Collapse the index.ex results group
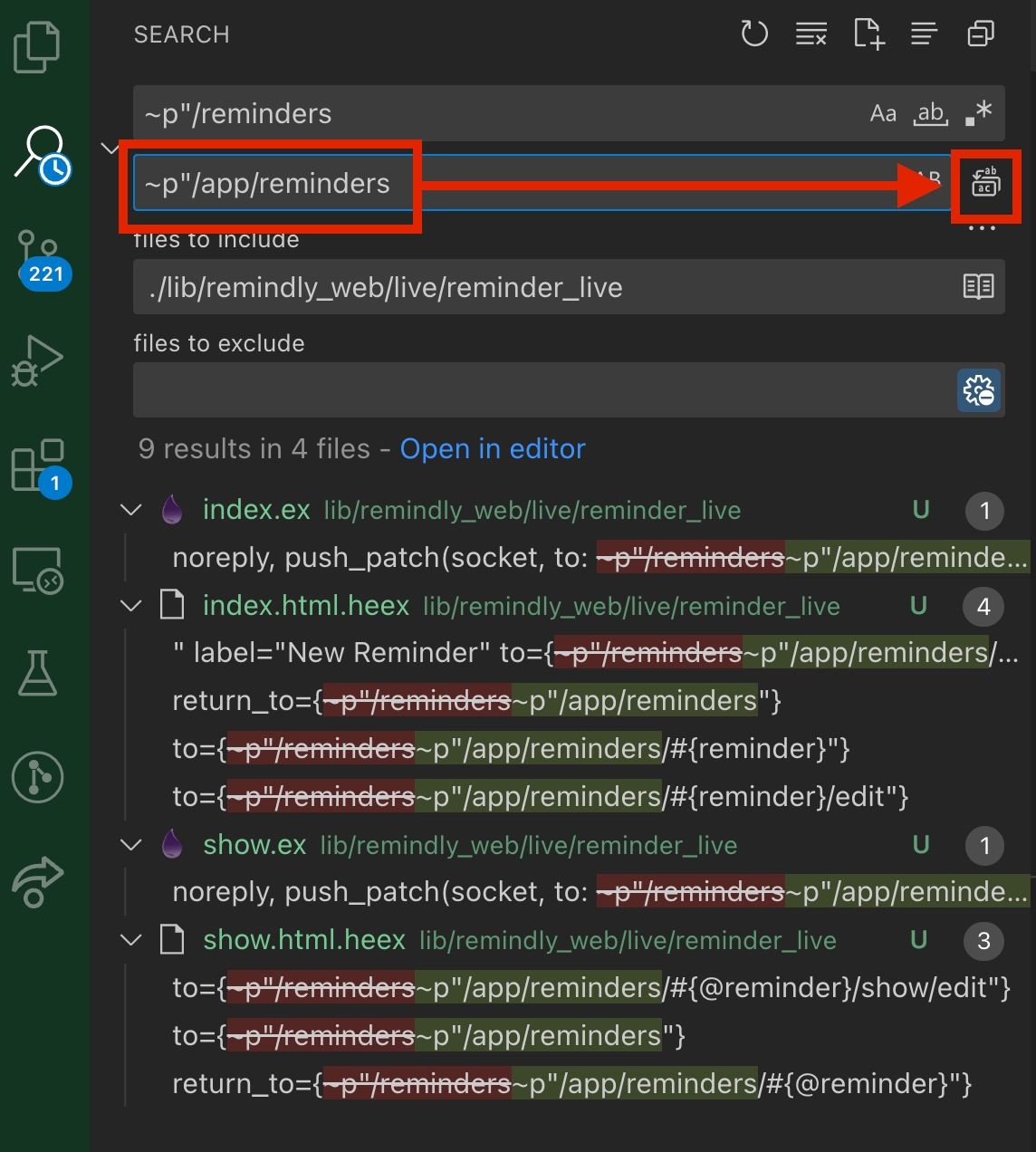Screen dimensions: 1036x1152 131,510
